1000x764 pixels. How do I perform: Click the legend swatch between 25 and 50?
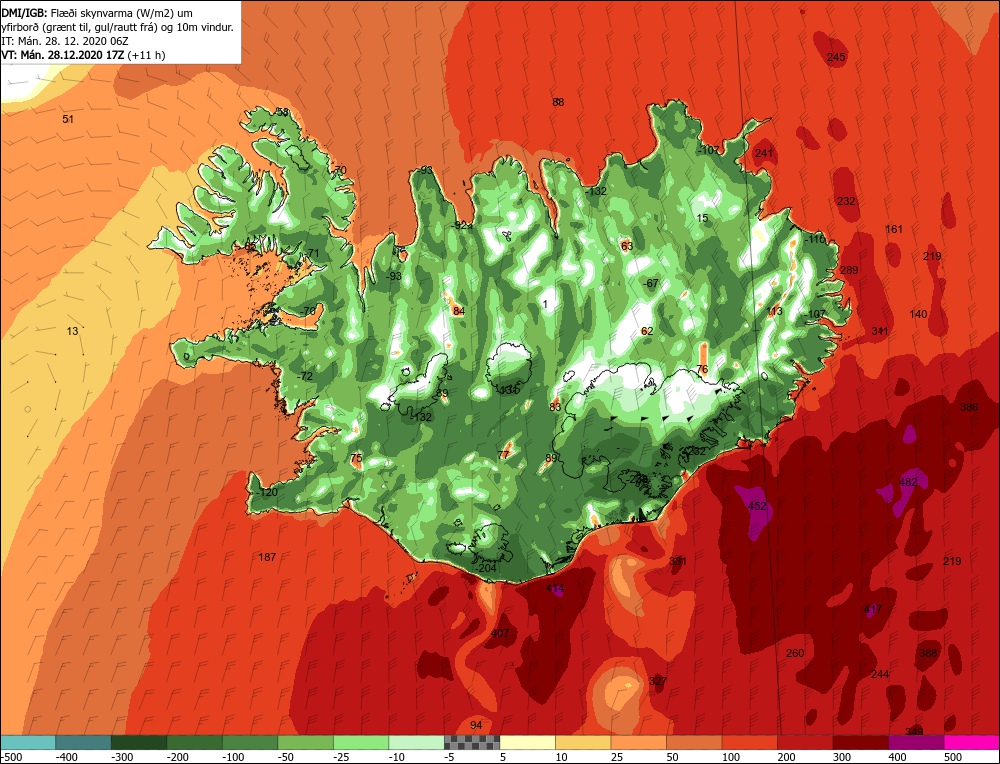click(638, 742)
